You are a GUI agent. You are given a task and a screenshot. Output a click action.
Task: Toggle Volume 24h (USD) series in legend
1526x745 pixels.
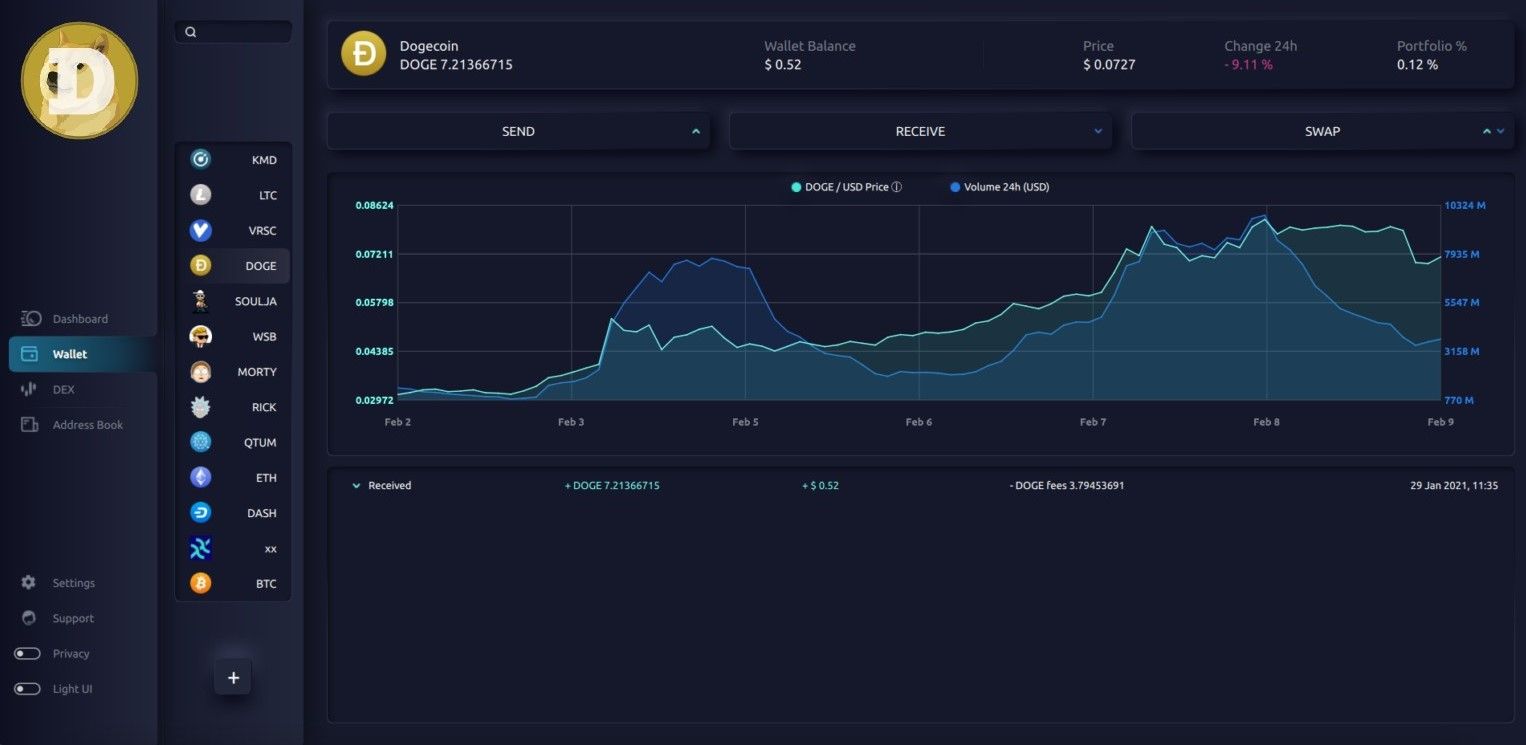(1000, 187)
